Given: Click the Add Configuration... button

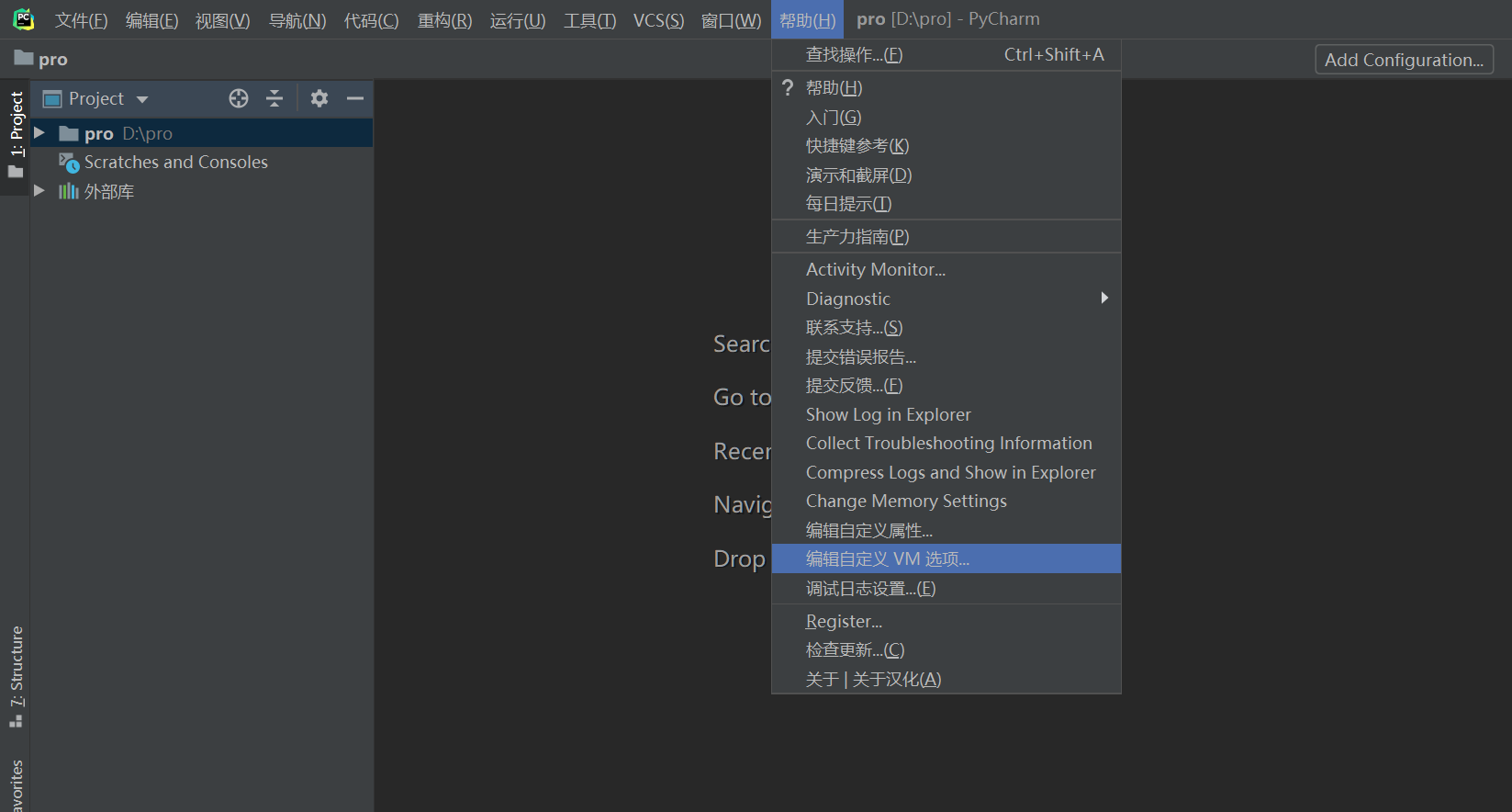Looking at the screenshot, I should [1404, 60].
